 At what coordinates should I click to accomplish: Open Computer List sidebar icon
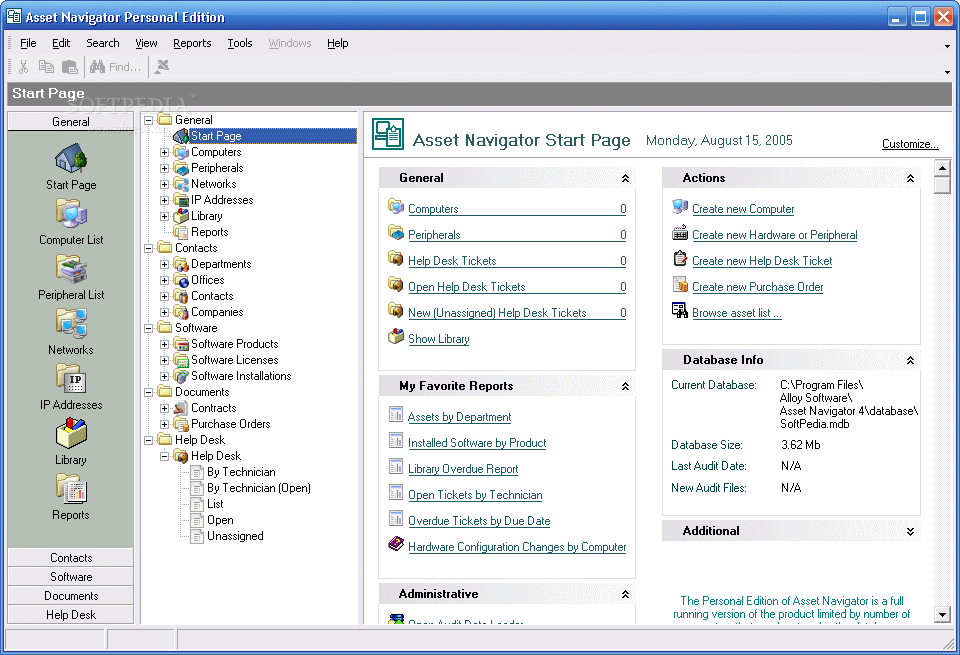pyautogui.click(x=71, y=214)
